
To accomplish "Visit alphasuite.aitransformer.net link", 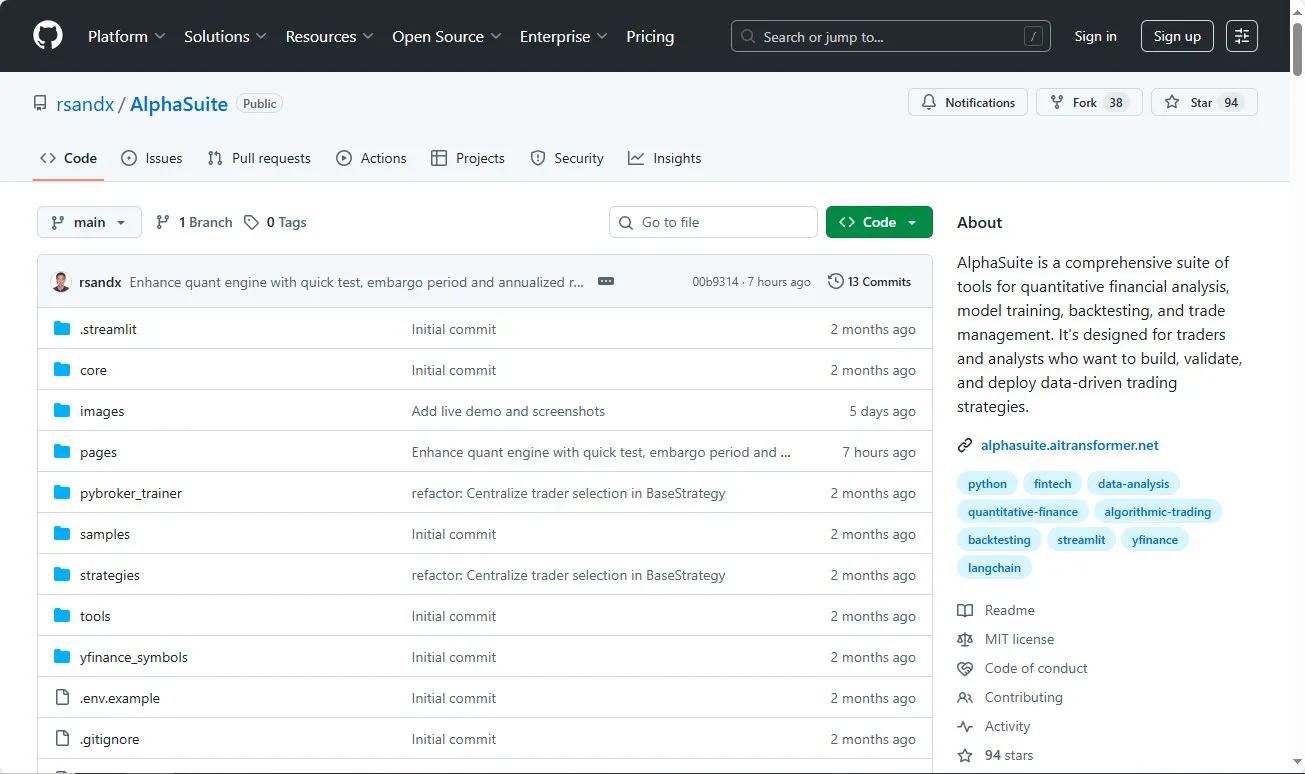I will pyautogui.click(x=1069, y=445).
